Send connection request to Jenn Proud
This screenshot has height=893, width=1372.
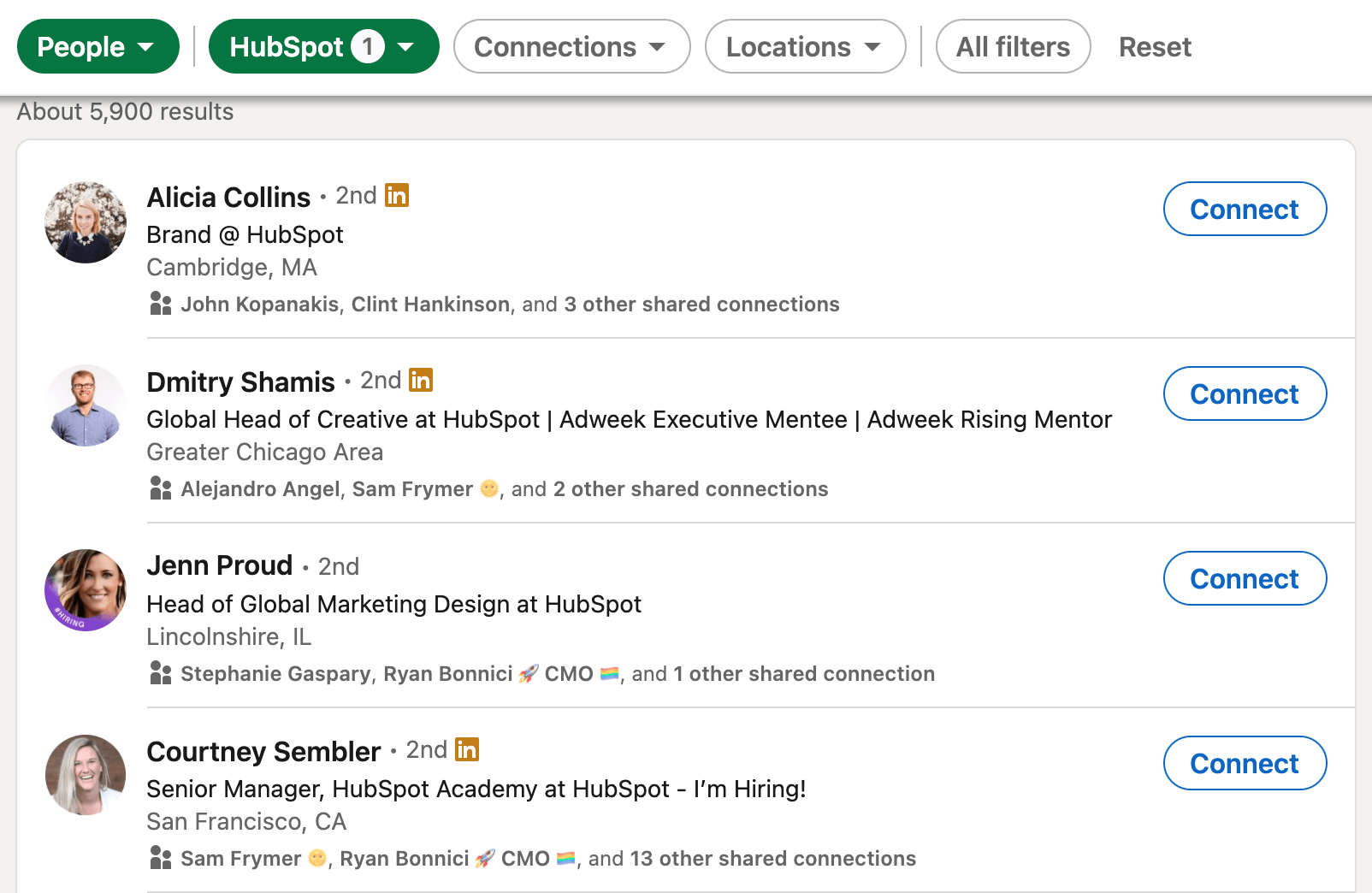(1245, 578)
